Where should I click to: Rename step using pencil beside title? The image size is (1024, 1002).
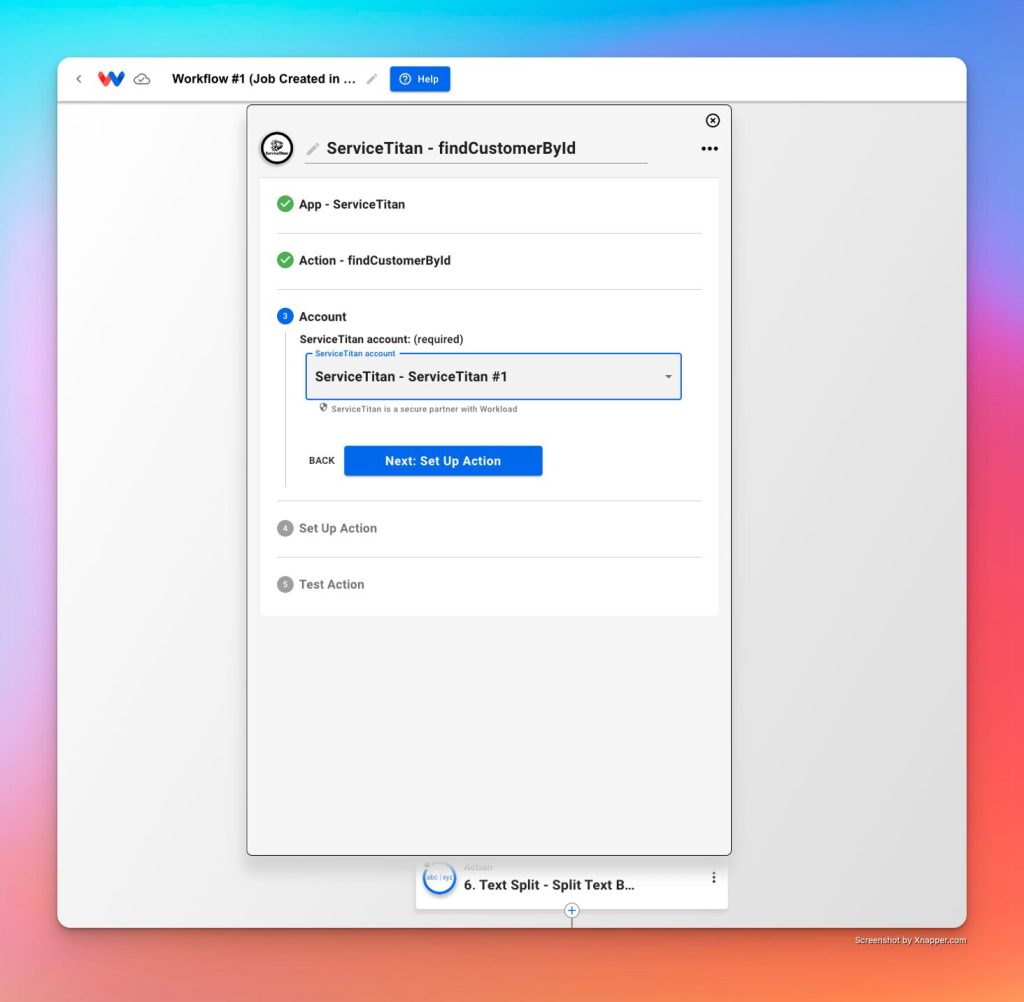[313, 149]
